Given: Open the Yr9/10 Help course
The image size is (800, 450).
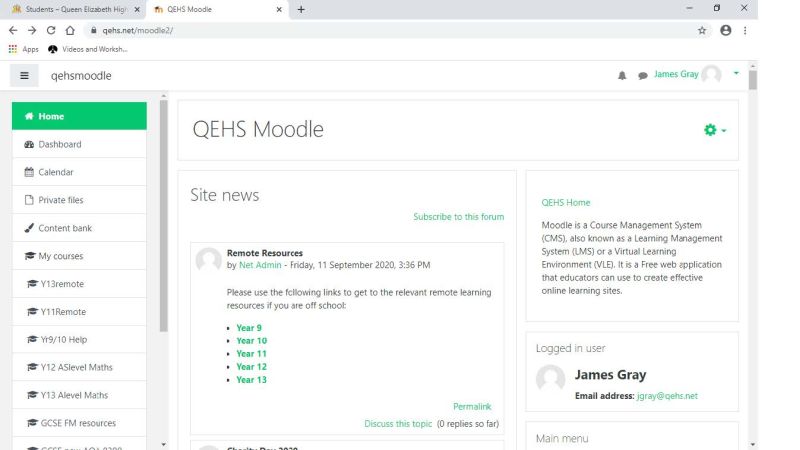Looking at the screenshot, I should coord(79,339).
